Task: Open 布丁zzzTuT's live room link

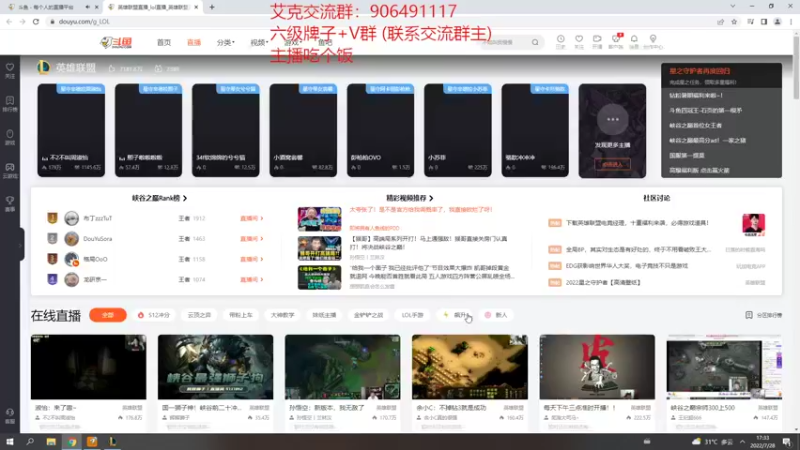Action: (x=252, y=218)
